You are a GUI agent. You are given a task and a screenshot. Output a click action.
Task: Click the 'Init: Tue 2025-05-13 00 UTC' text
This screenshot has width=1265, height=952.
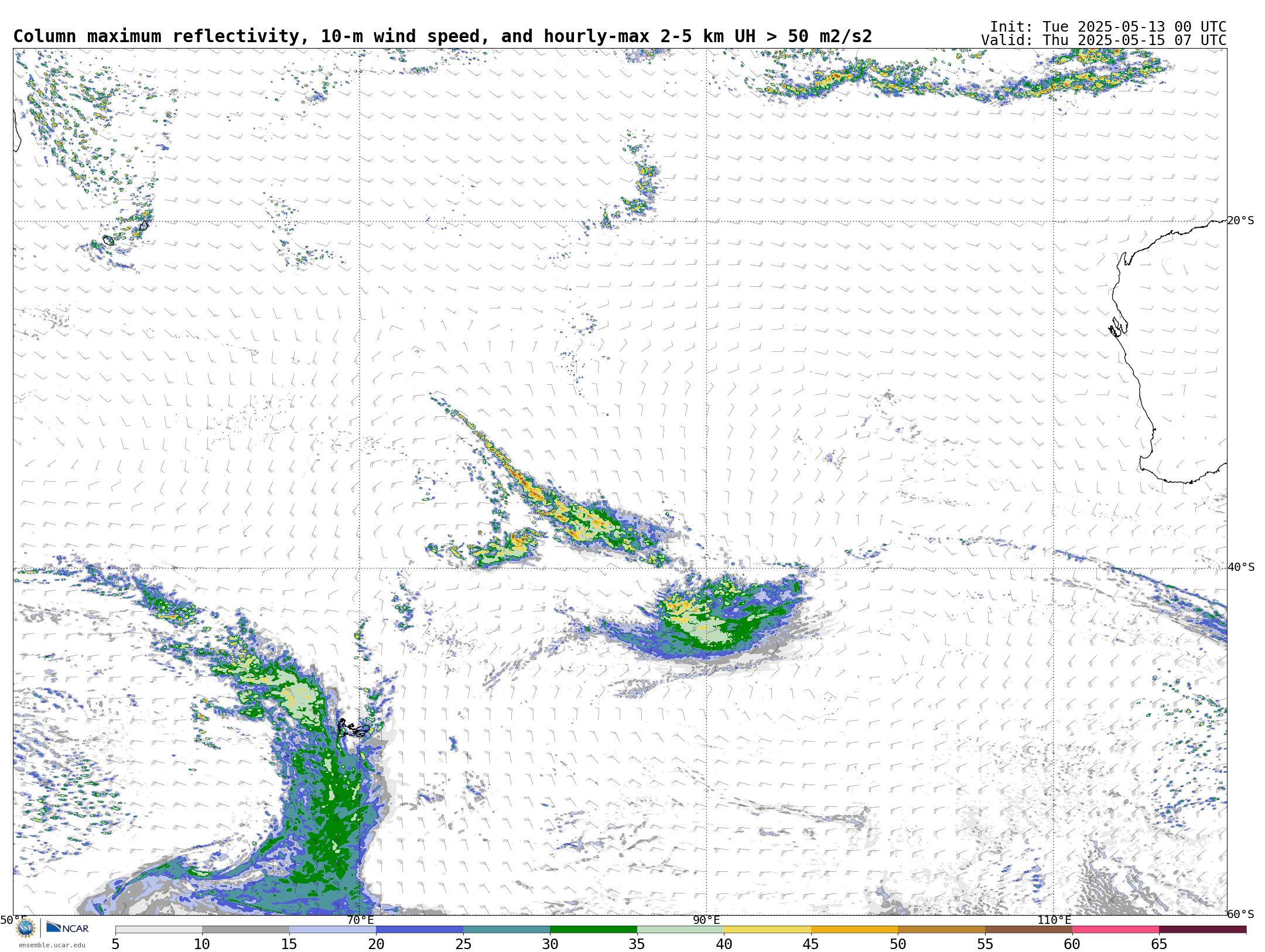(x=1108, y=27)
